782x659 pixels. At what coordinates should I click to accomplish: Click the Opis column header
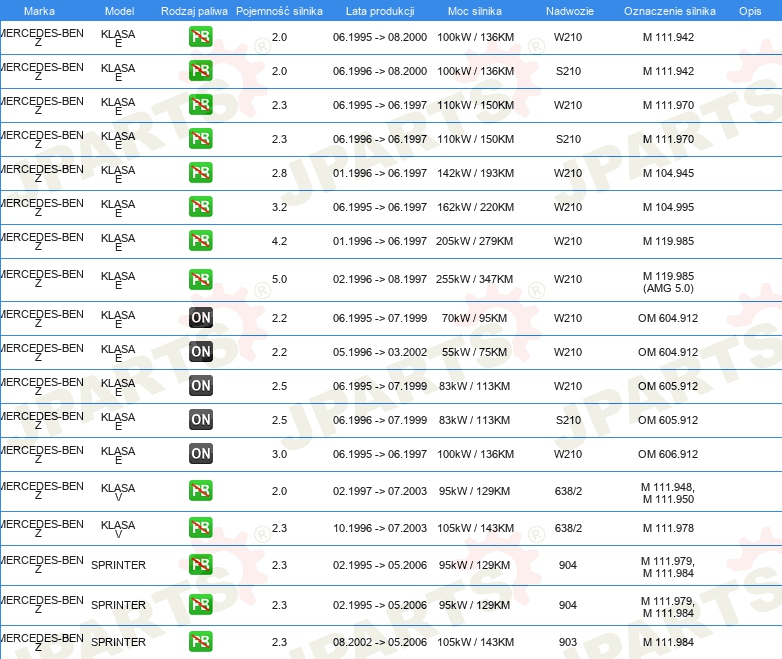749,11
